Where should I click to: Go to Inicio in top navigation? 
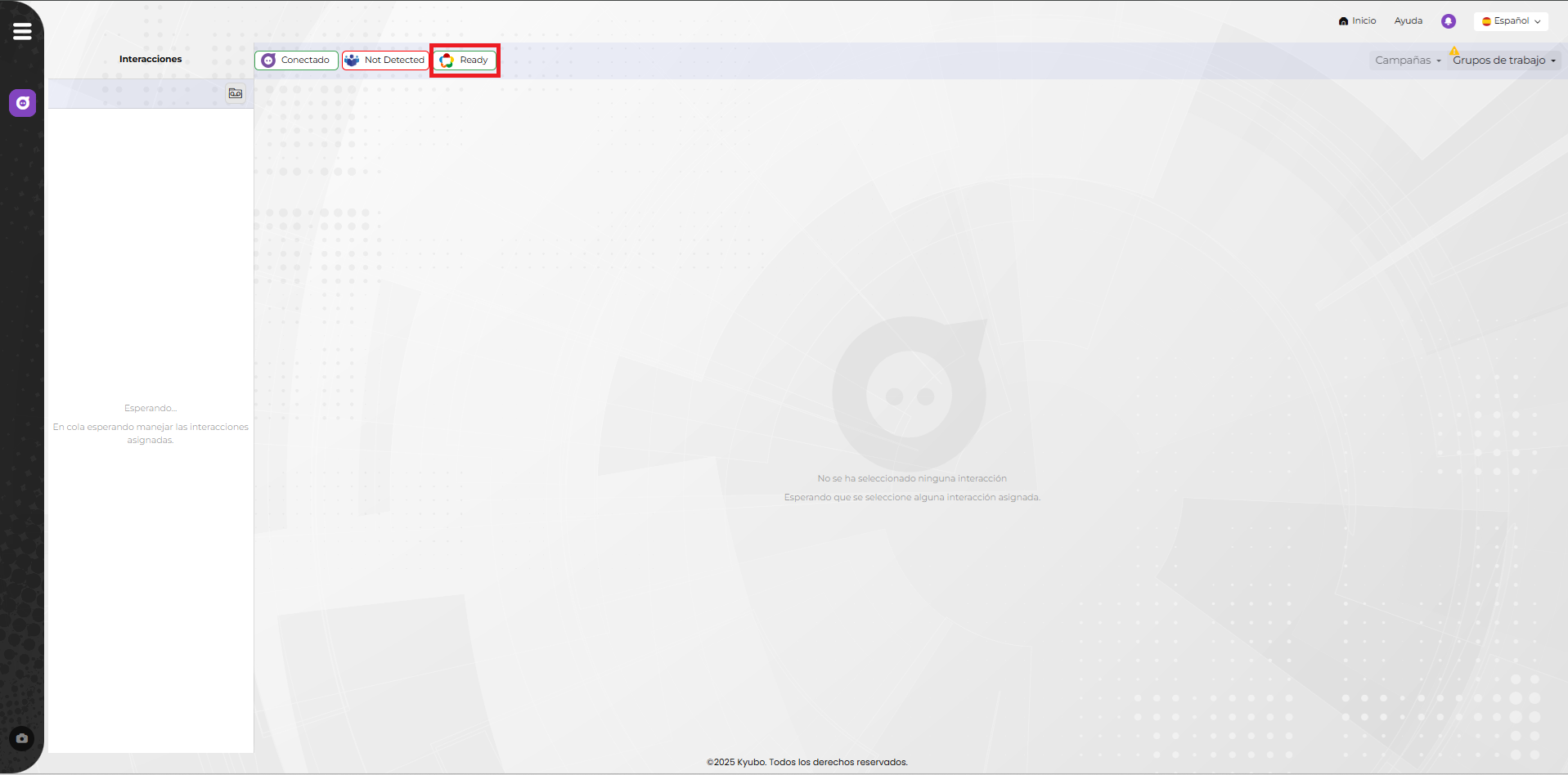[1357, 21]
